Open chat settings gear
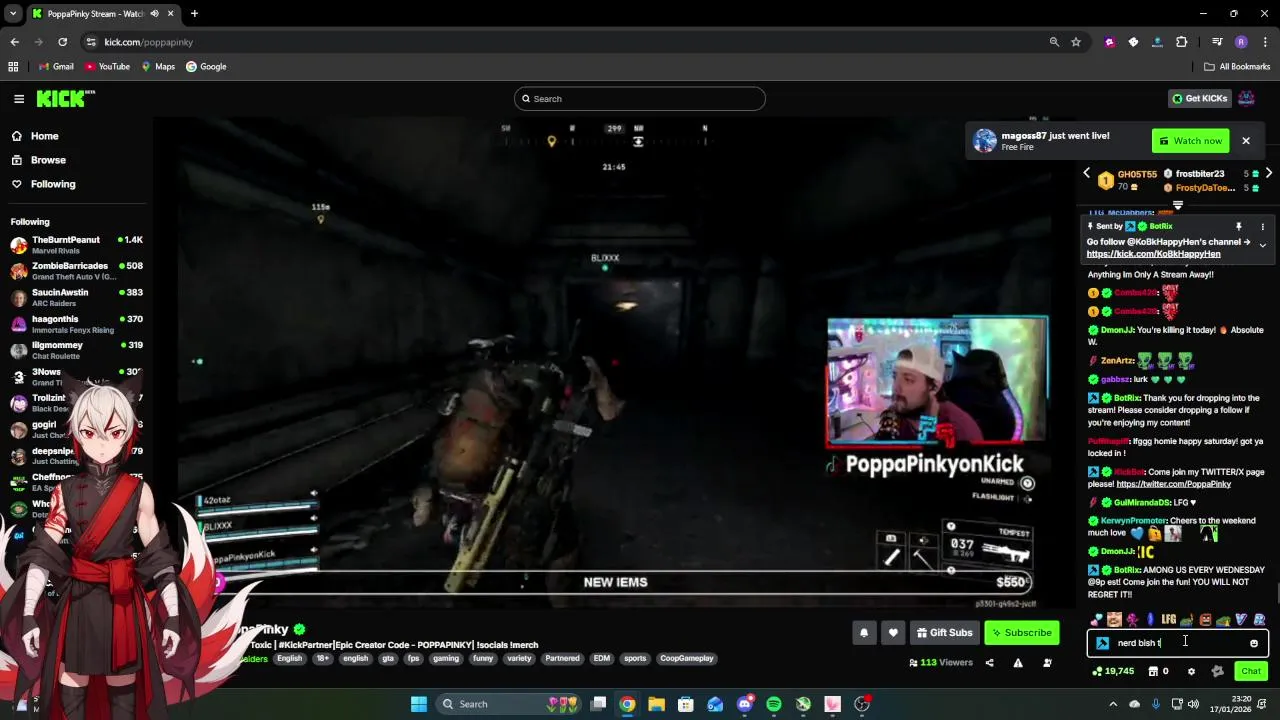The image size is (1280, 720). point(1191,672)
